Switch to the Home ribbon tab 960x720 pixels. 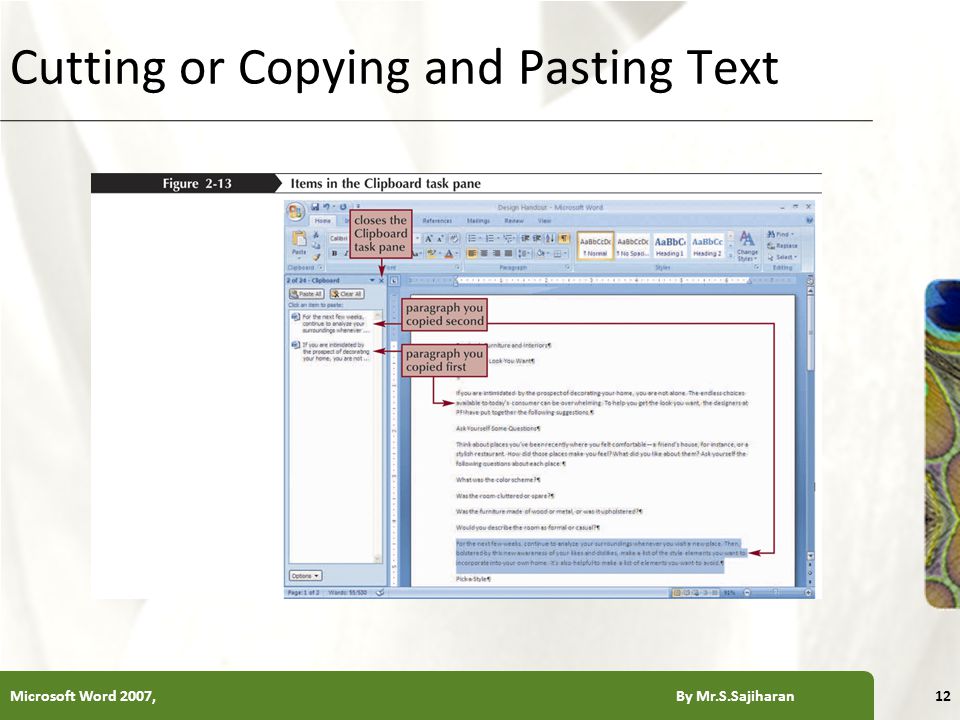click(x=323, y=220)
